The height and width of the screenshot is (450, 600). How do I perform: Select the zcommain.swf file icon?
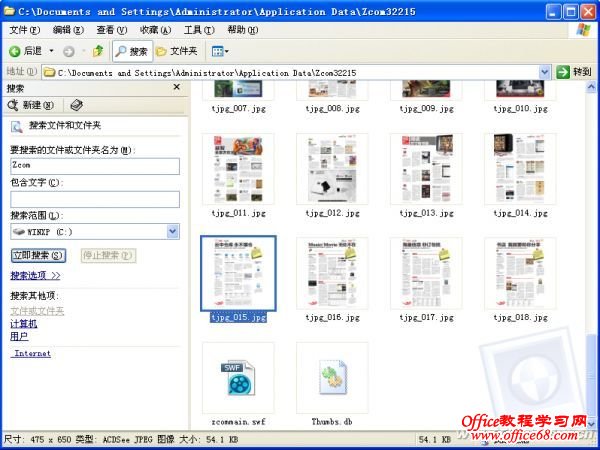pyautogui.click(x=238, y=378)
